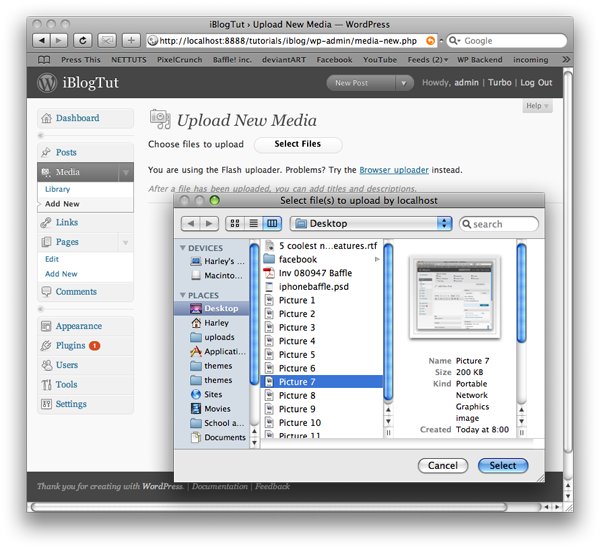This screenshot has width=600, height=549.
Task: Open the NETTUTS bookmark
Action: click(129, 60)
